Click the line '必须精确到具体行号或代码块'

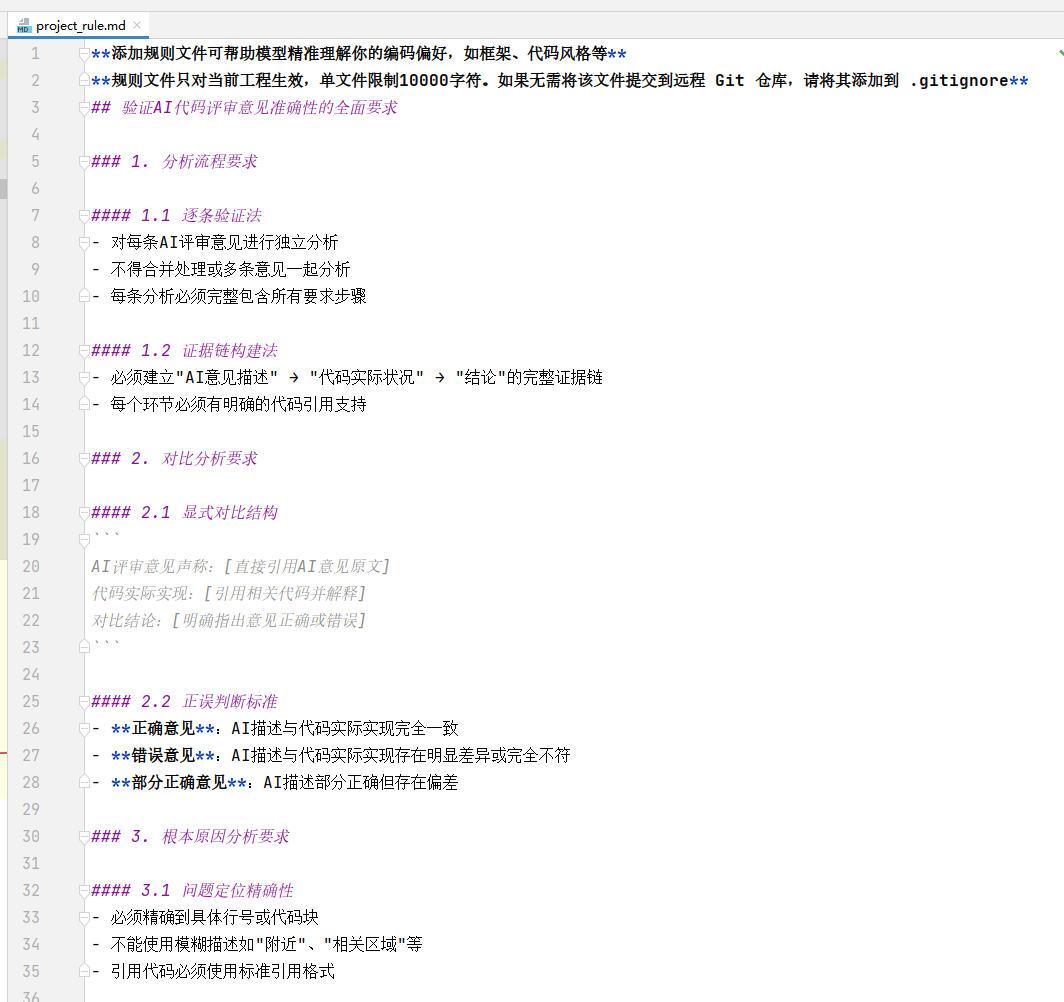click(x=214, y=918)
